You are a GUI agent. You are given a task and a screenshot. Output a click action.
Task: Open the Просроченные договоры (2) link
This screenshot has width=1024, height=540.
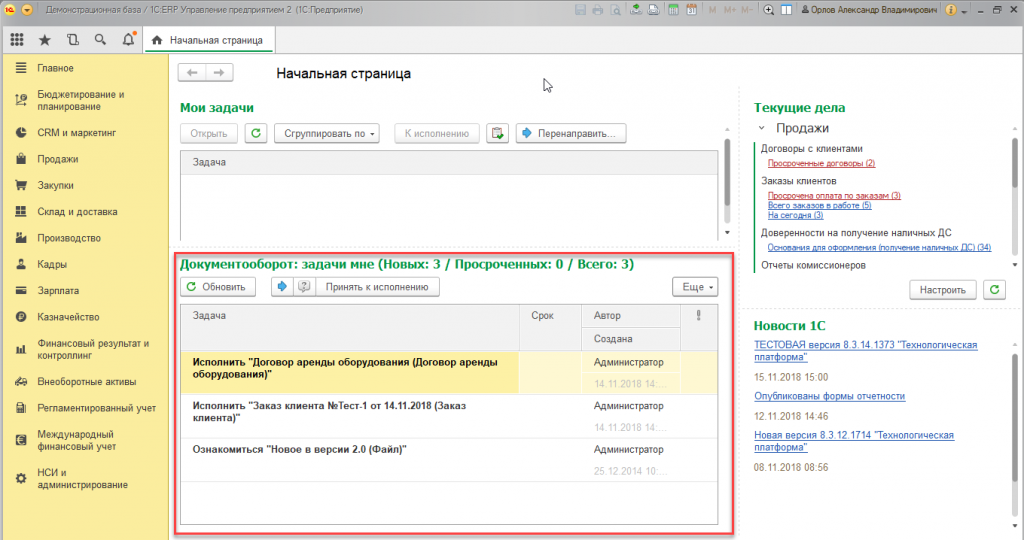[x=821, y=163]
